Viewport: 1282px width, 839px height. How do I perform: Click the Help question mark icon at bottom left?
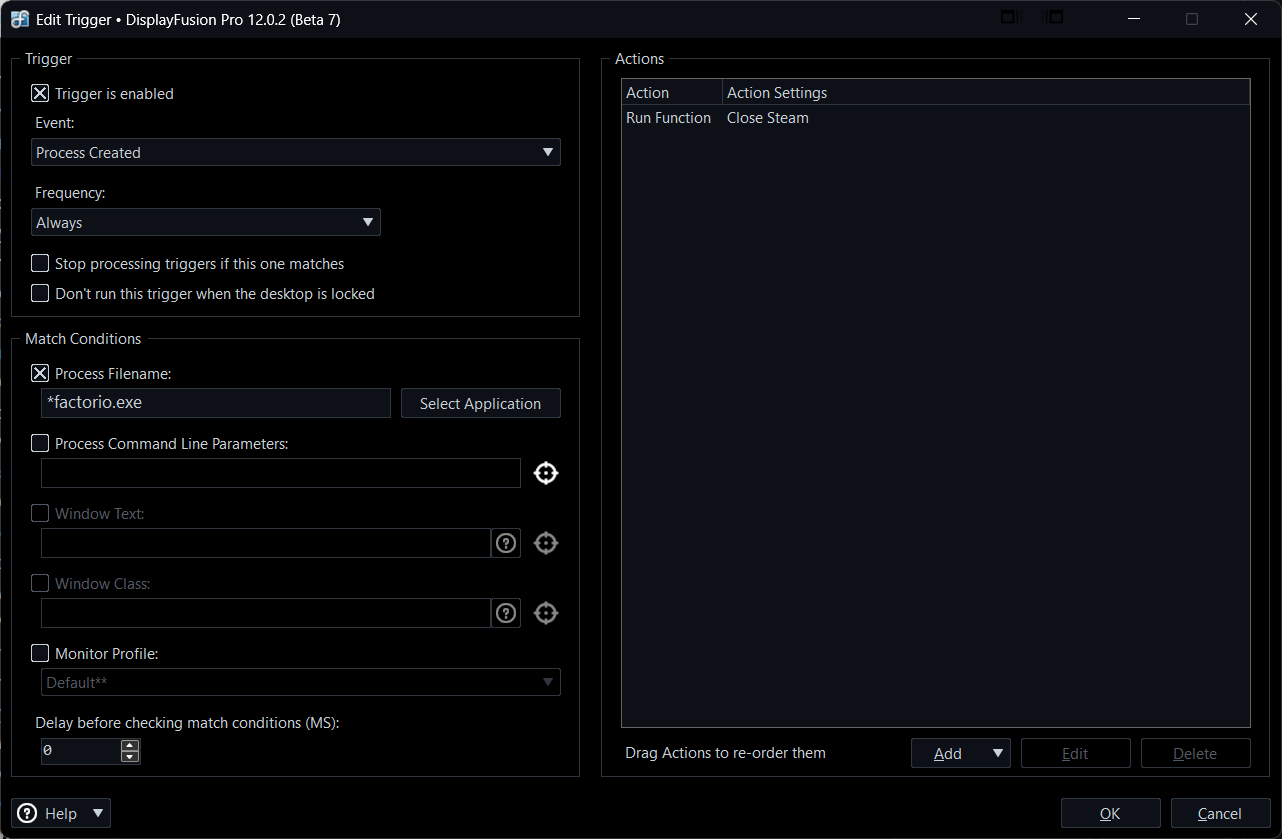click(x=28, y=813)
